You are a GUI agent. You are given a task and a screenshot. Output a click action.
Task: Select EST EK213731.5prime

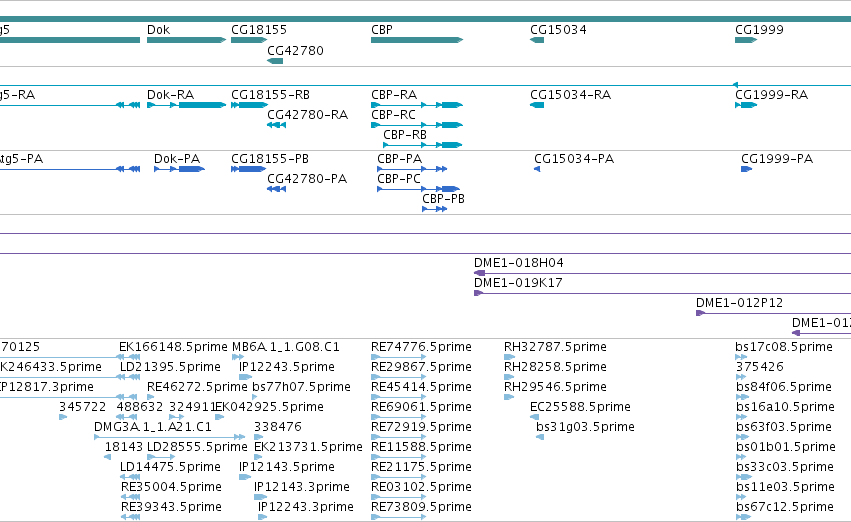(308, 447)
